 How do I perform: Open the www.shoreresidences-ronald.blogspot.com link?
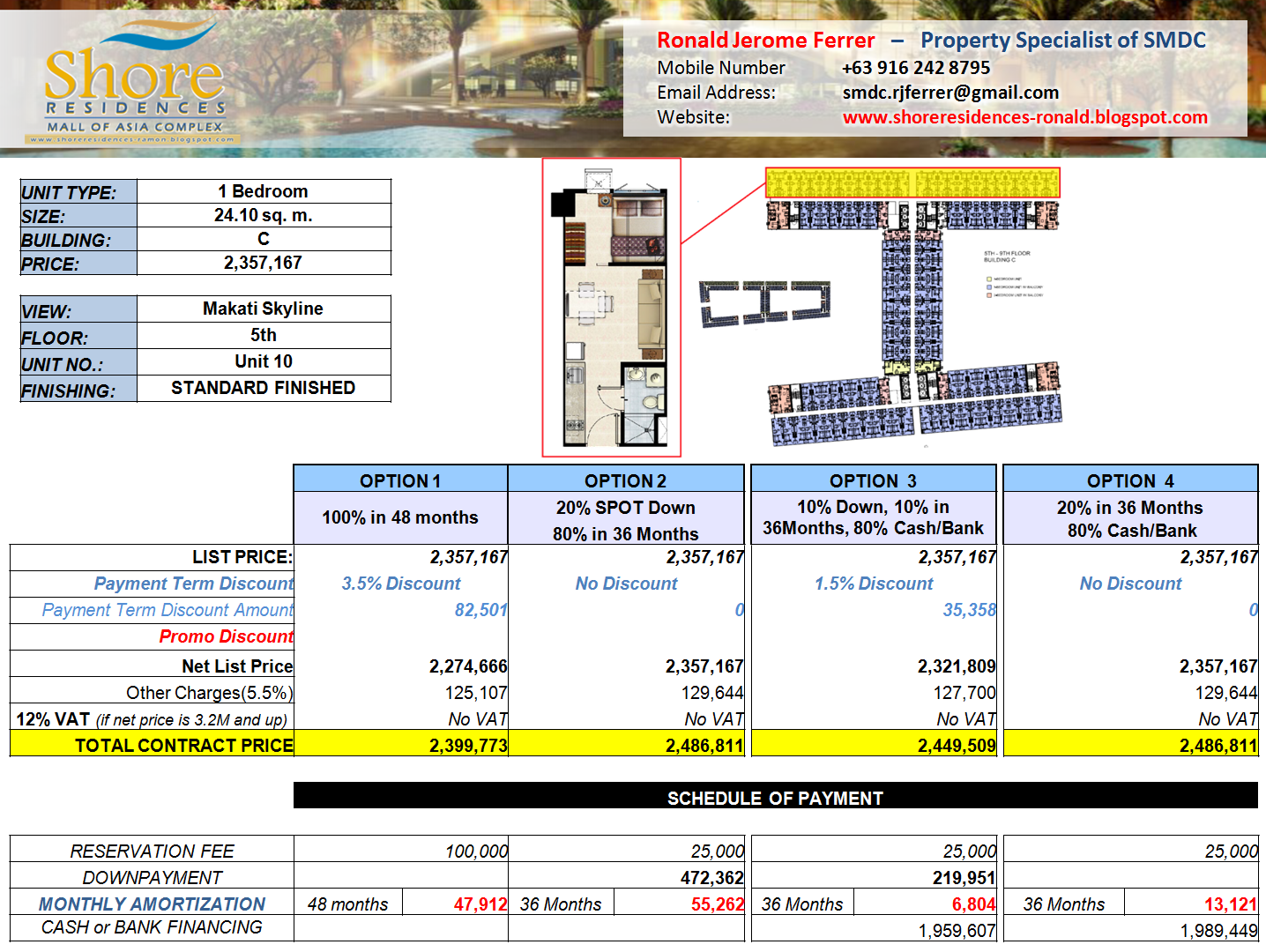pos(1024,116)
